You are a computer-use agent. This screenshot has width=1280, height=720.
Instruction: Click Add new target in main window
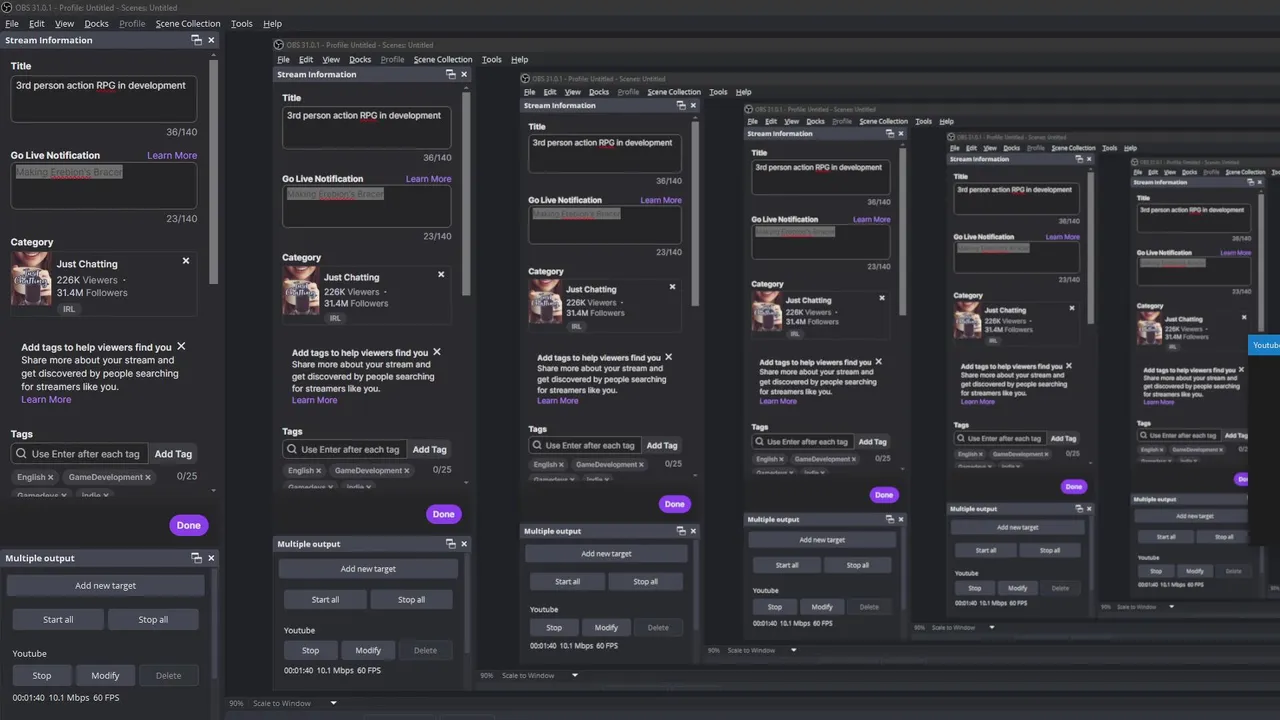click(105, 586)
